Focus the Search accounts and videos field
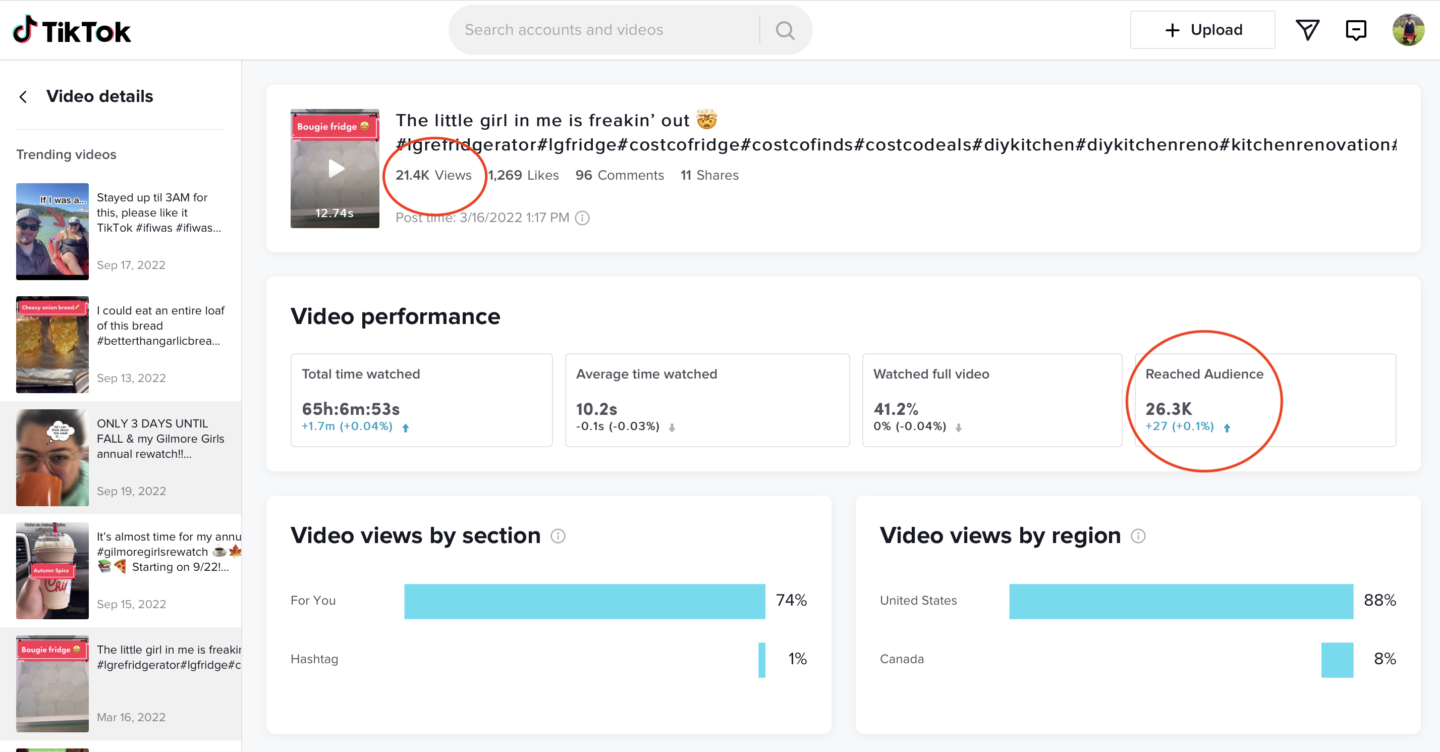The image size is (1440, 752). pyautogui.click(x=605, y=30)
